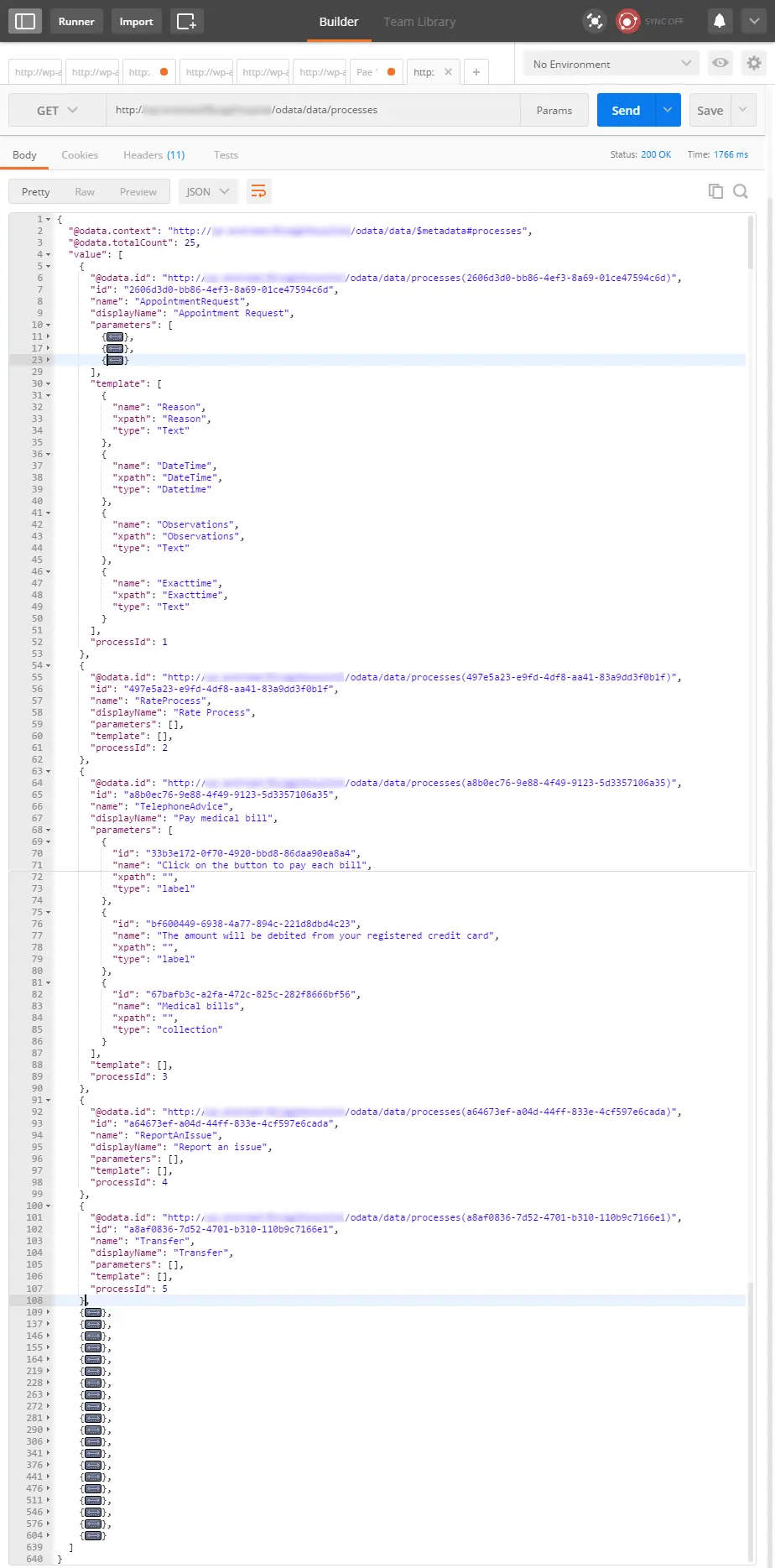Select the Pae request tab
The height and width of the screenshot is (1568, 775).
tap(376, 72)
